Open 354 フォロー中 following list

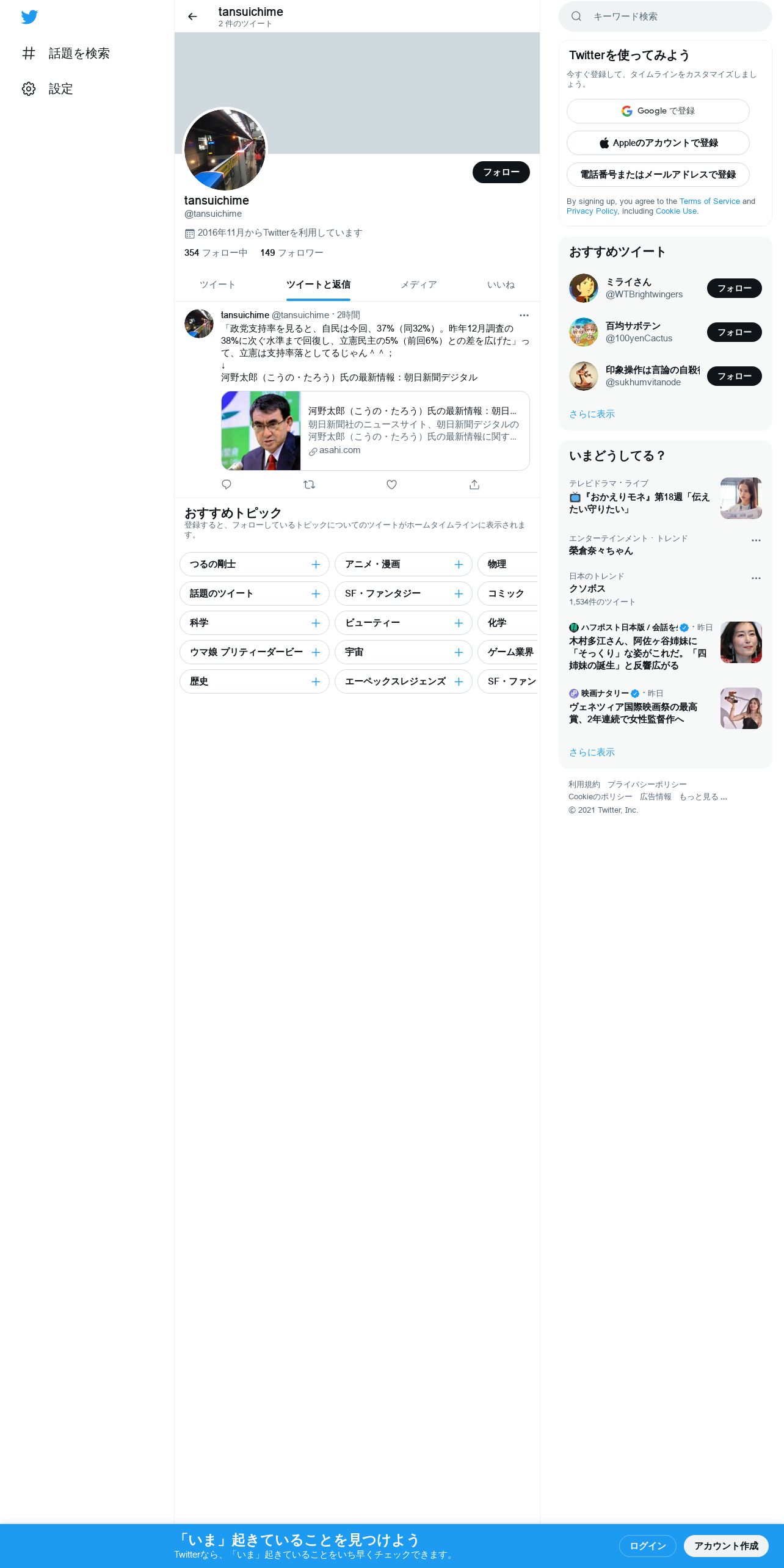coord(216,253)
